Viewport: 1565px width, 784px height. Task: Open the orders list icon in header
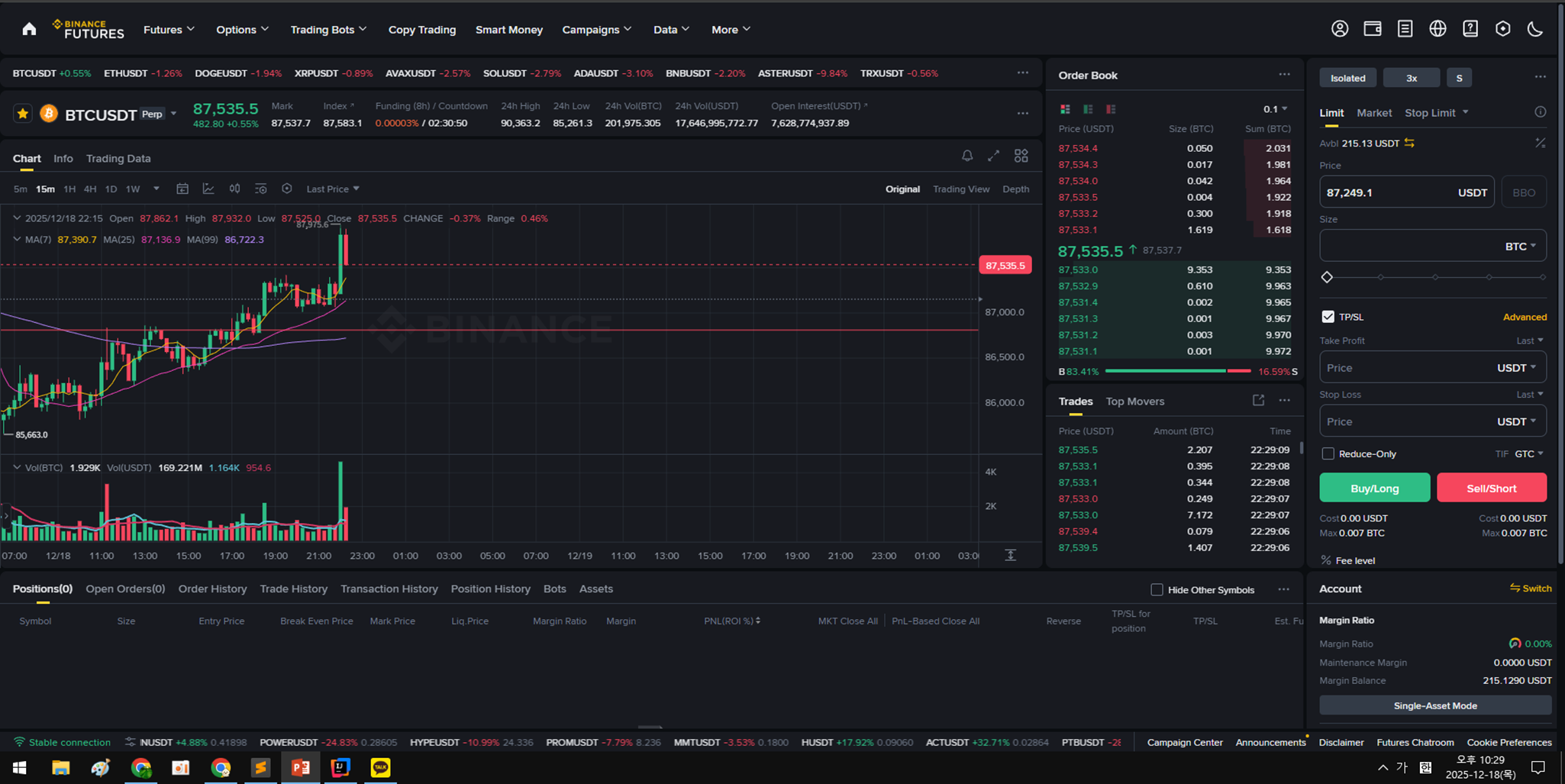1405,29
